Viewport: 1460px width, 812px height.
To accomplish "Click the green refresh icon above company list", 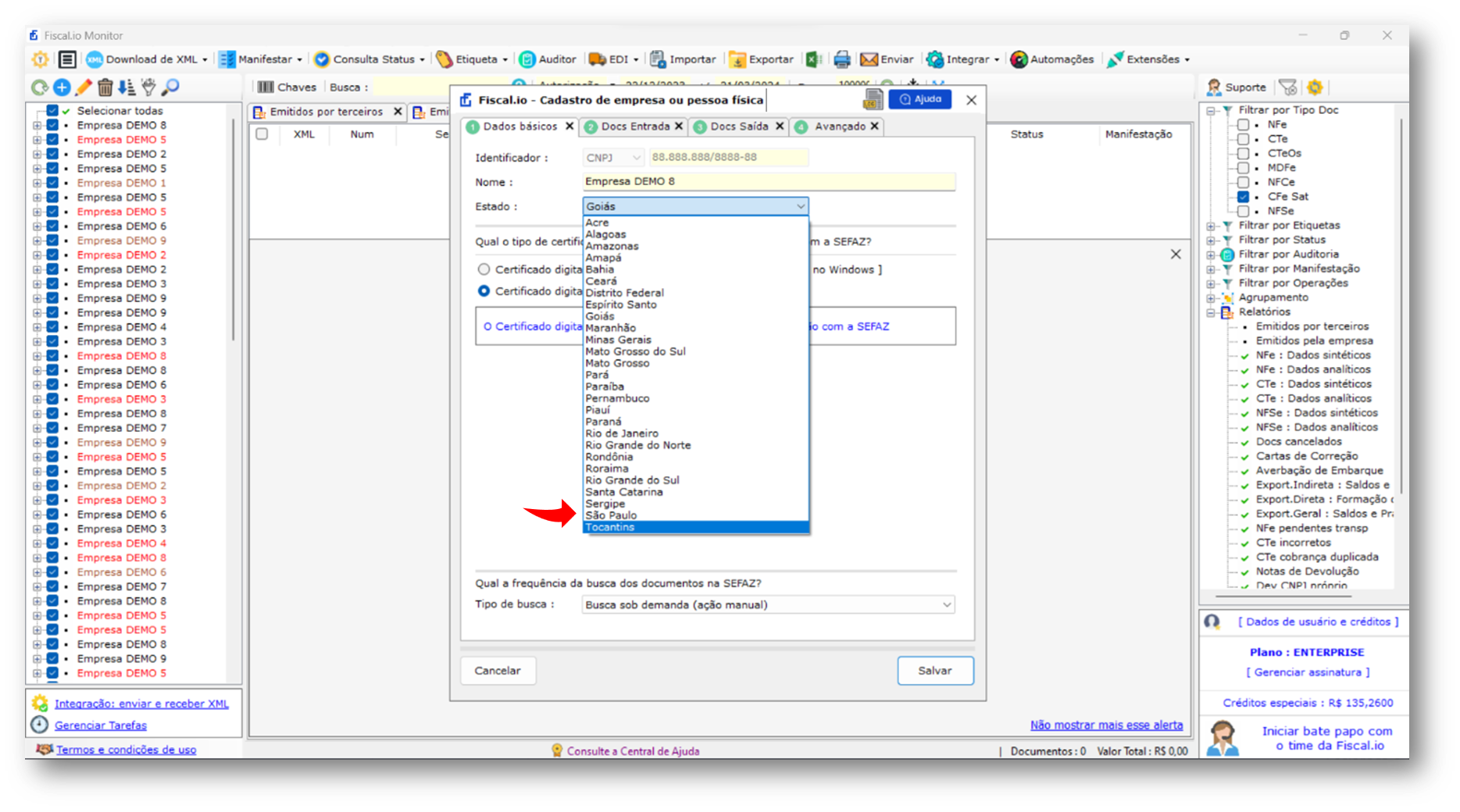I will (x=40, y=87).
